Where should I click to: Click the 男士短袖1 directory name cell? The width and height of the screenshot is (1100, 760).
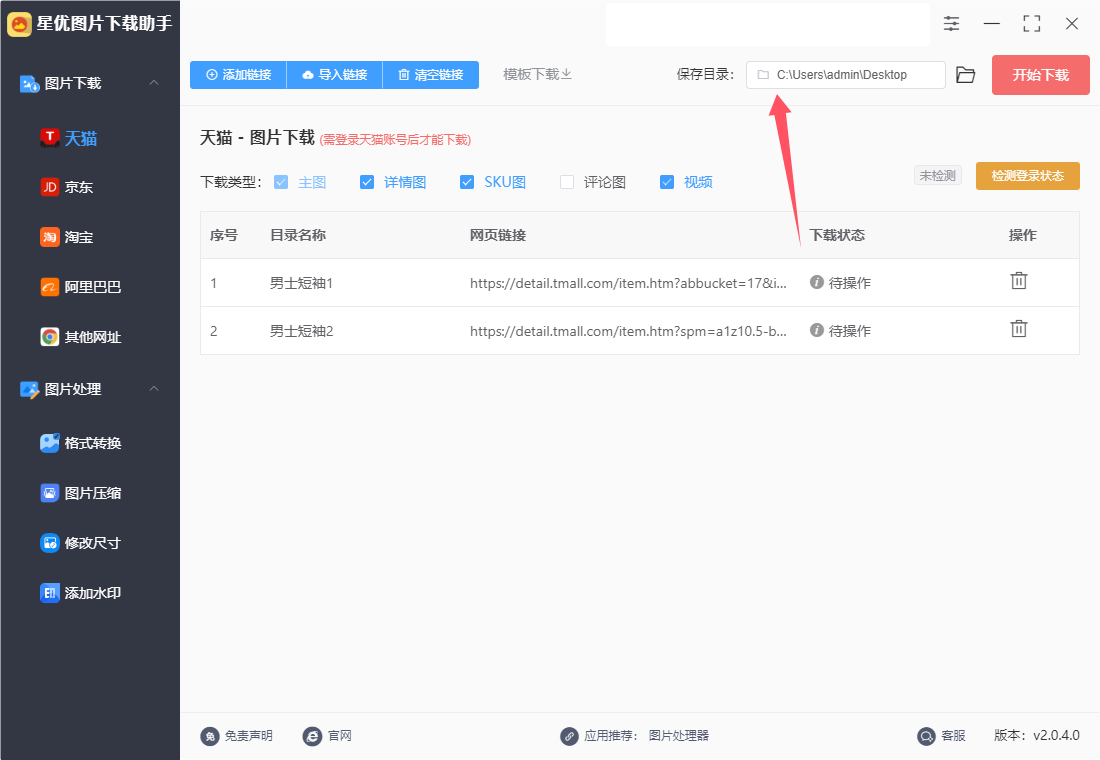(x=302, y=283)
